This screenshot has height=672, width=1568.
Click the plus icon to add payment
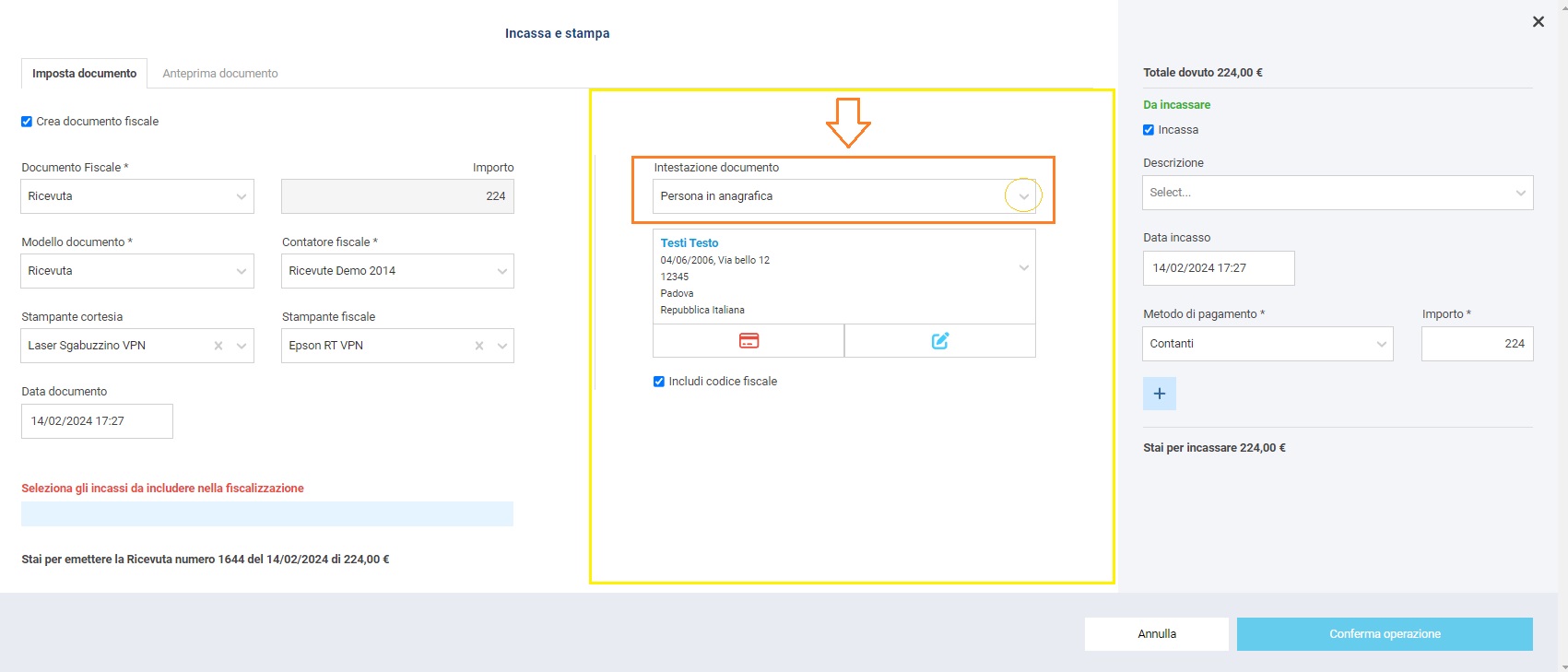1159,394
